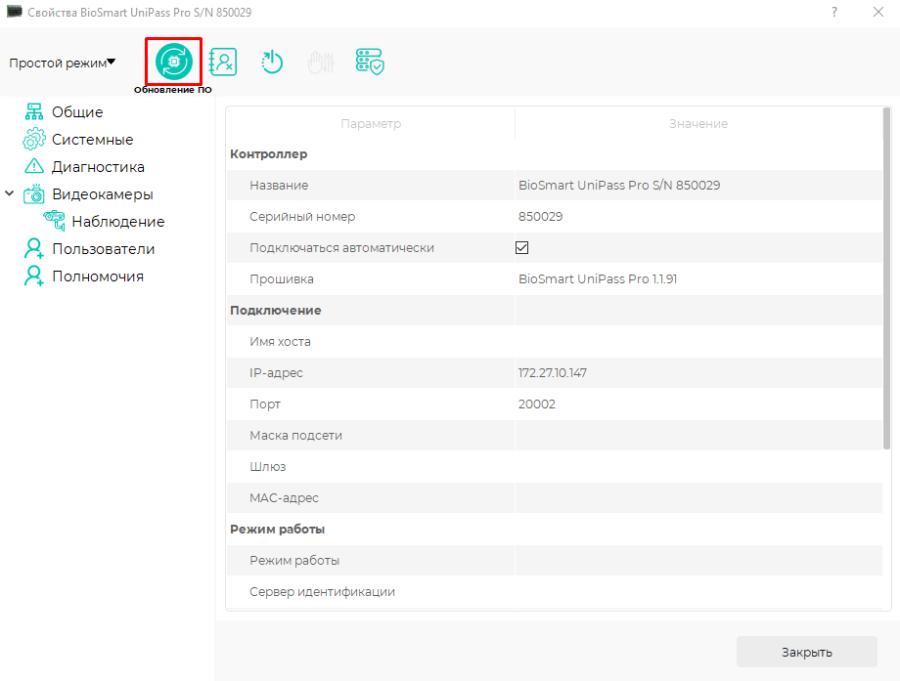Image resolution: width=900 pixels, height=681 pixels.
Task: Click the Видеокамеры camera icon
Action: pos(34,194)
